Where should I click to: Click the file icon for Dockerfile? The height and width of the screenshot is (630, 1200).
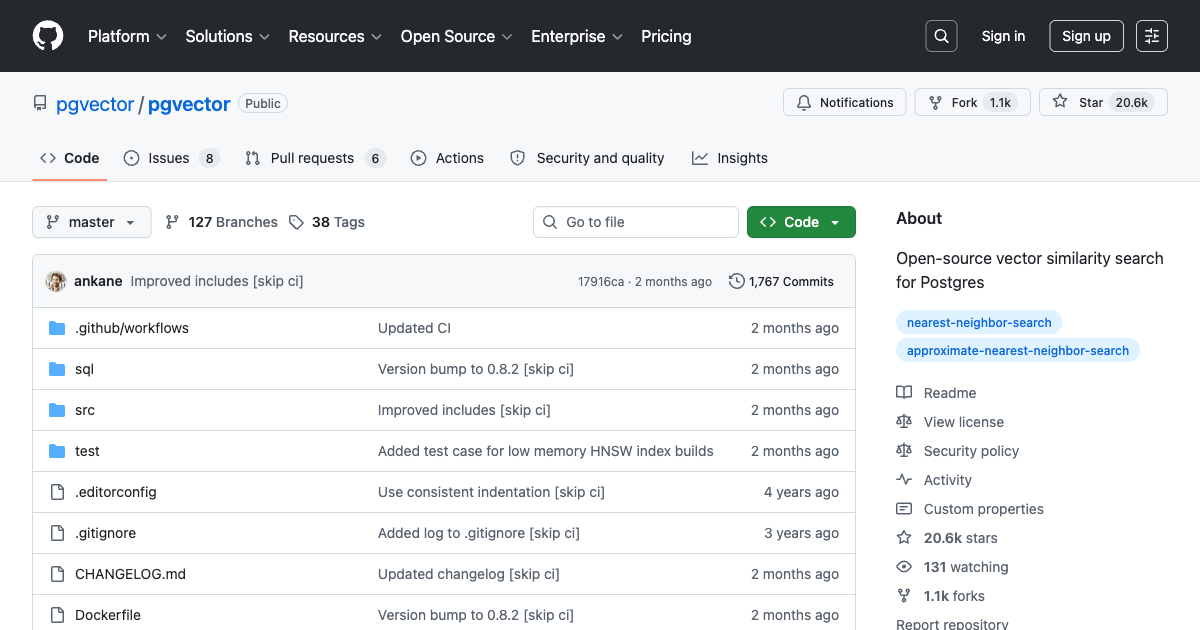coord(57,615)
